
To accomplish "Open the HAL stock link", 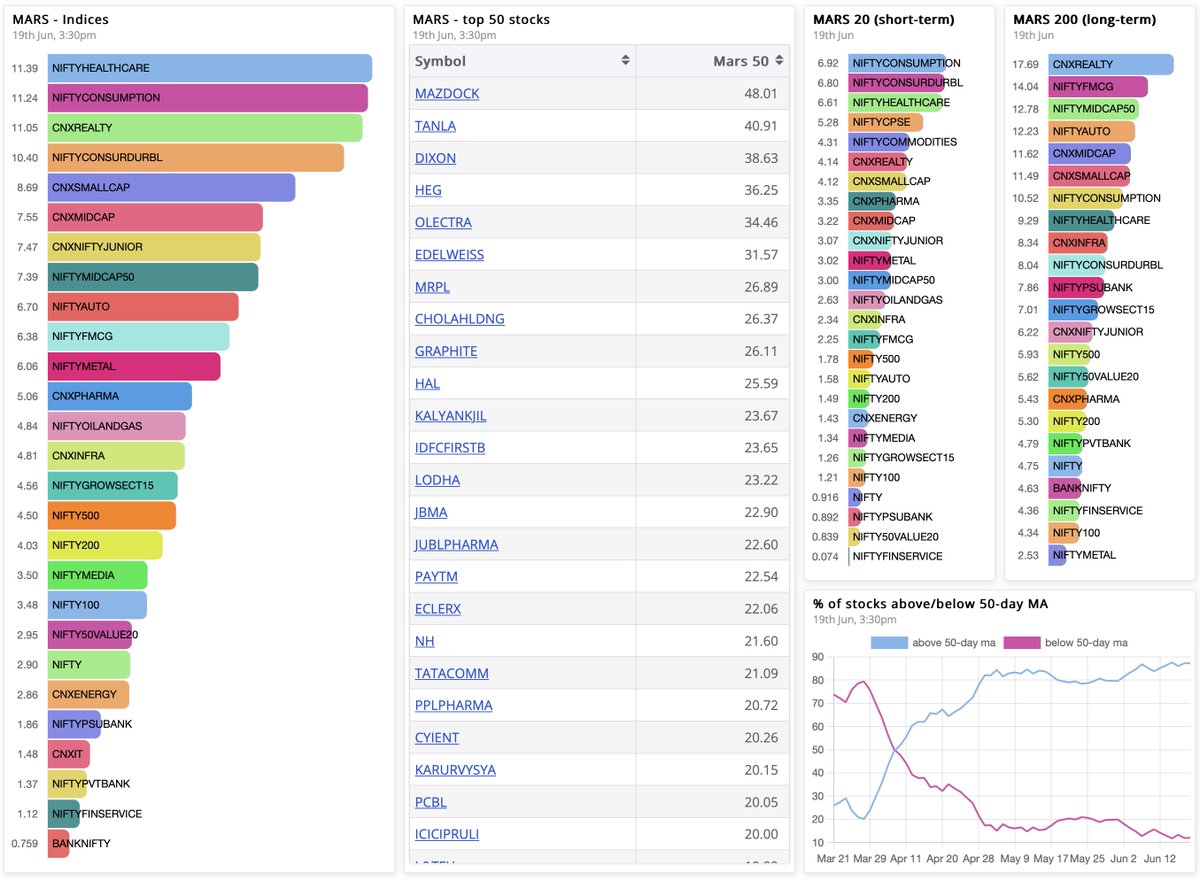I will click(x=427, y=383).
